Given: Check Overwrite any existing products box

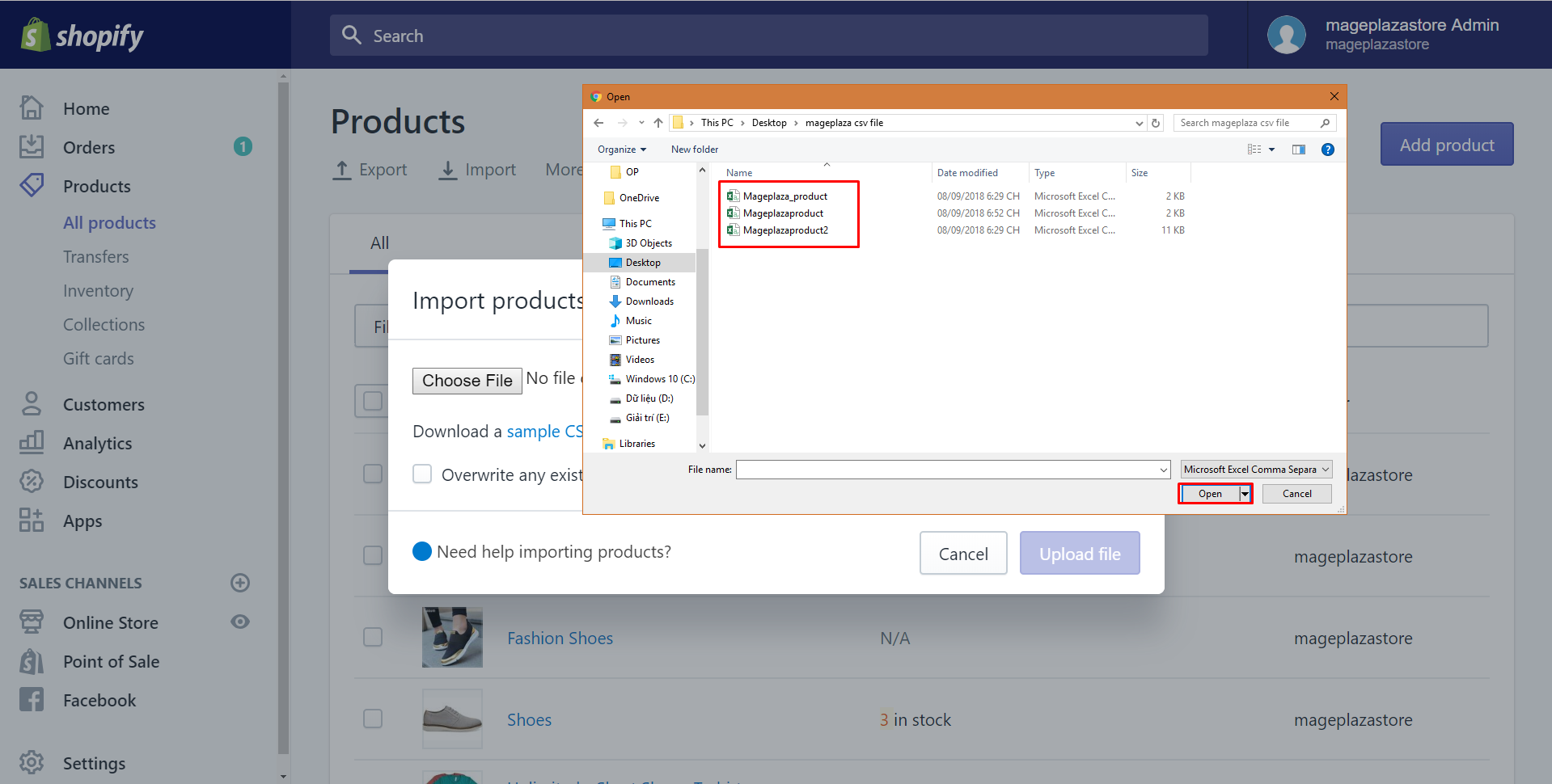Looking at the screenshot, I should click(x=422, y=474).
